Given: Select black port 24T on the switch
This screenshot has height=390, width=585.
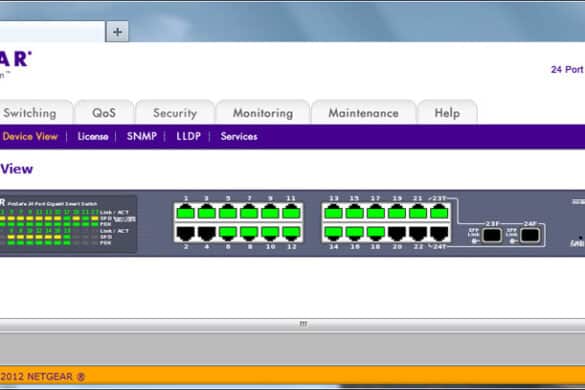Looking at the screenshot, I should coord(439,233).
